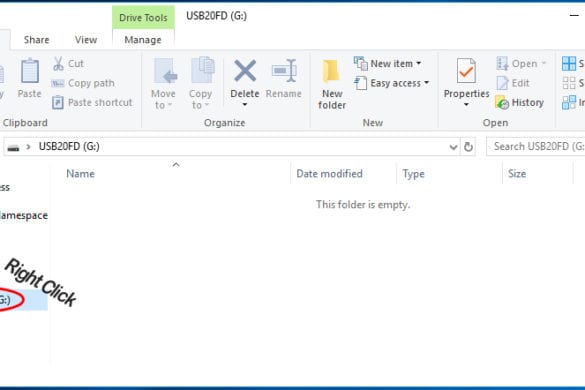The height and width of the screenshot is (390, 585).
Task: Create a New folder
Action: (x=332, y=85)
